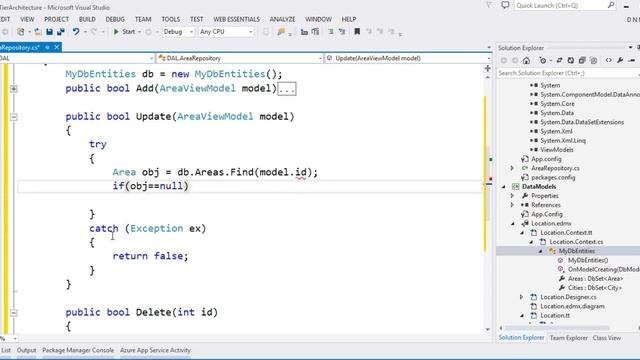Open the WEB ESSENTIALS menu

point(236,19)
